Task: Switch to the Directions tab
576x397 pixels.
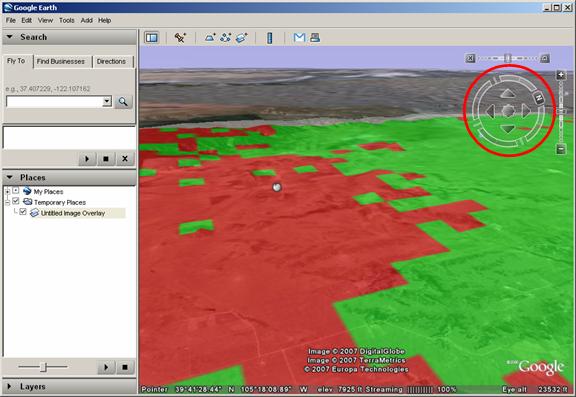Action: tap(111, 61)
